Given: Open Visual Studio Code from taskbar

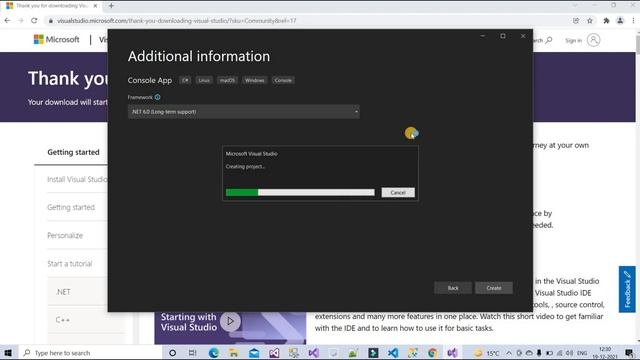Looking at the screenshot, I should coord(393,353).
